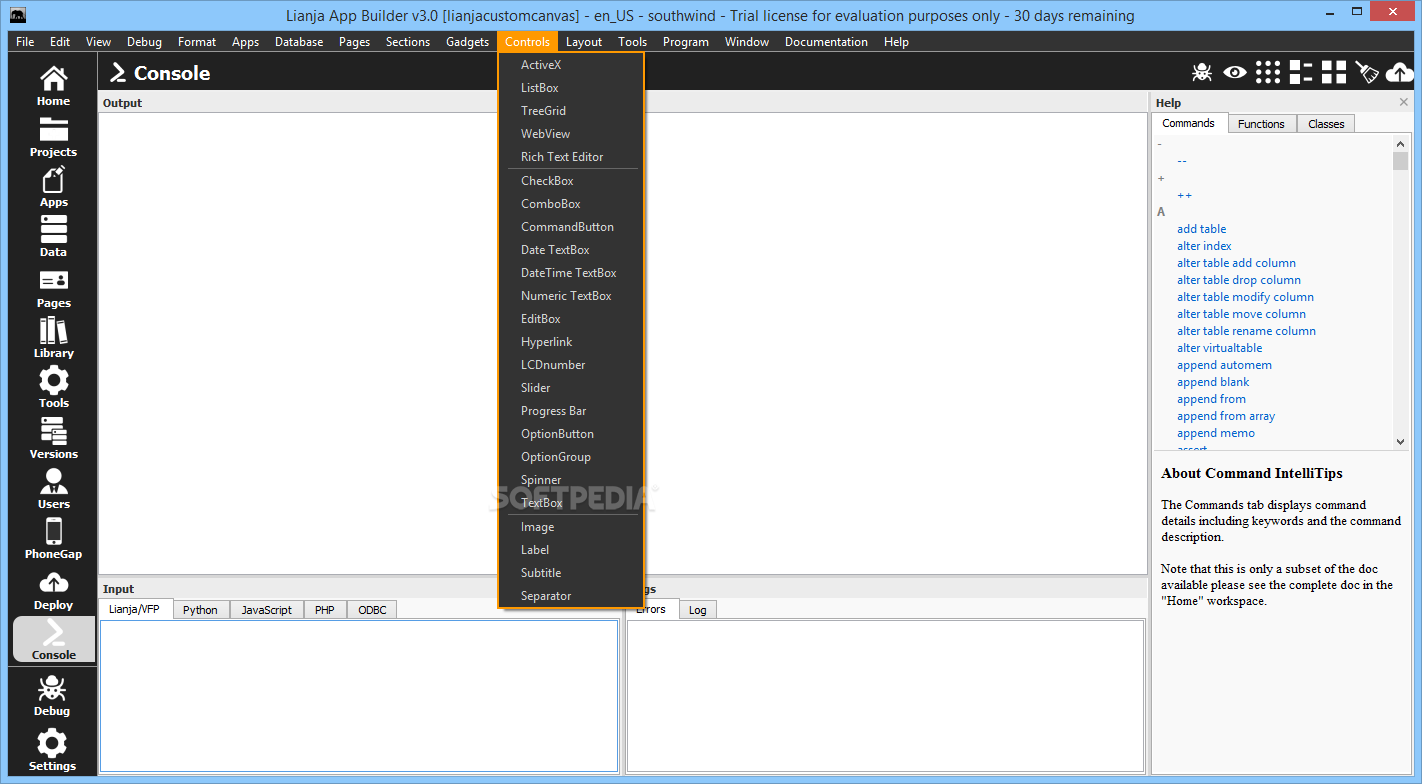The width and height of the screenshot is (1422, 784).
Task: Switch input to the ODBC tab
Action: (372, 610)
